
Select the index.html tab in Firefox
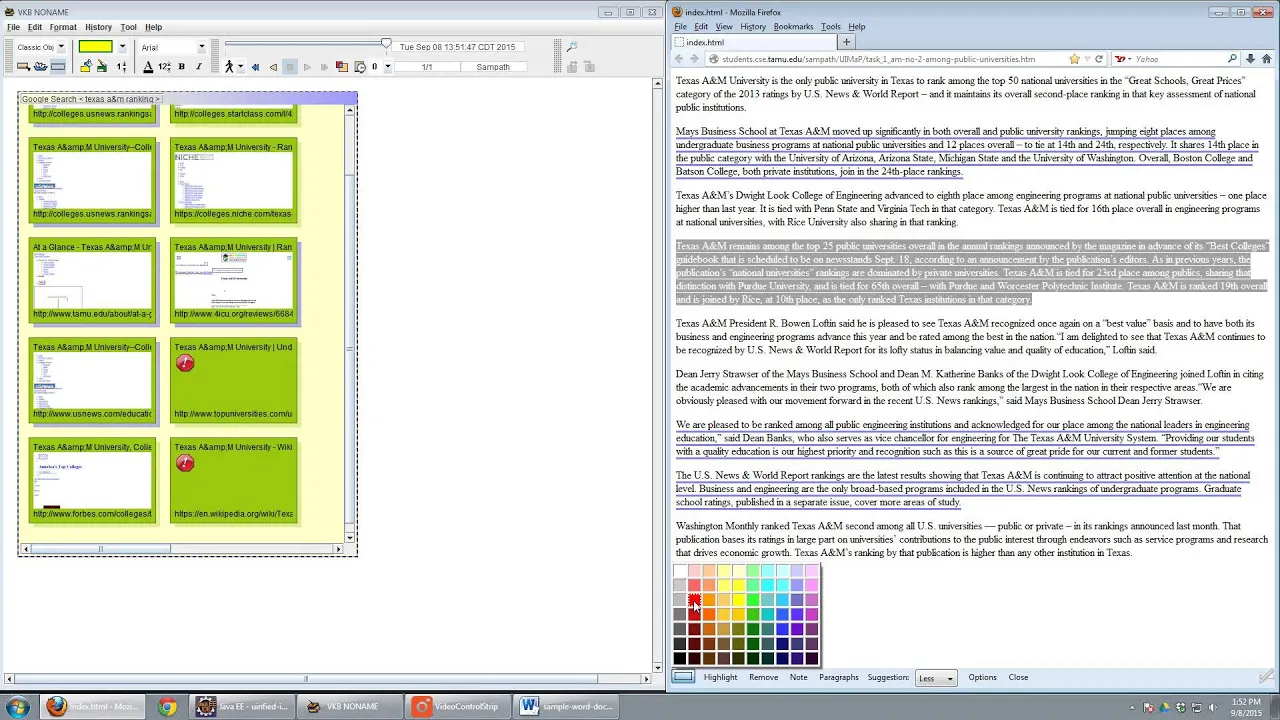tap(753, 42)
